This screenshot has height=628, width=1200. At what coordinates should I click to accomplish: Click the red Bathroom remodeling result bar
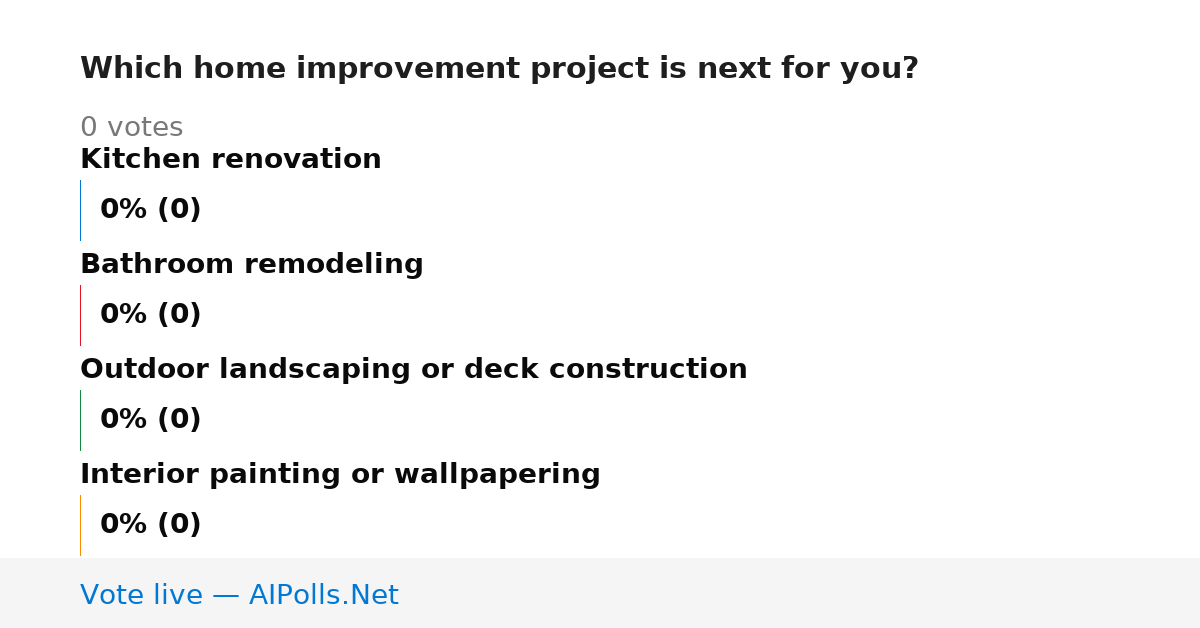[80, 315]
